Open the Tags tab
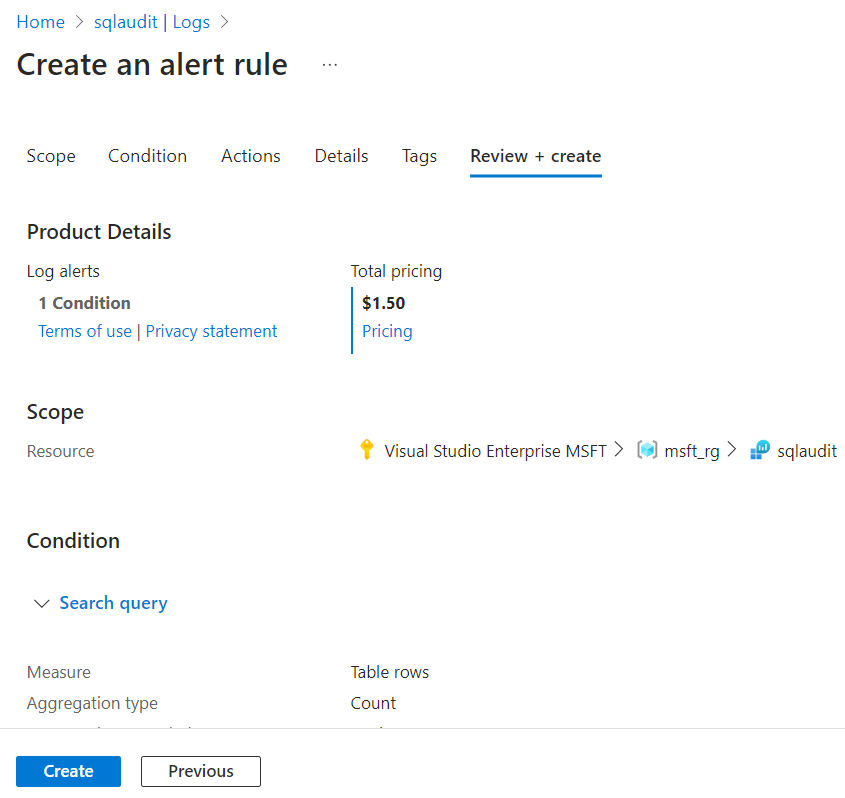The height and width of the screenshot is (798, 845). [419, 156]
